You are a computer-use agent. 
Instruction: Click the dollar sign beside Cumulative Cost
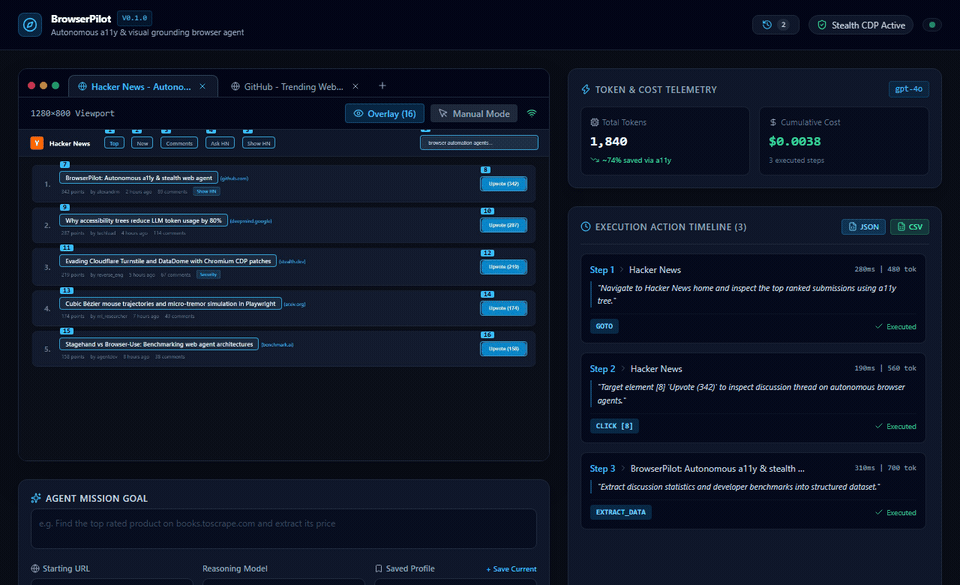click(773, 122)
